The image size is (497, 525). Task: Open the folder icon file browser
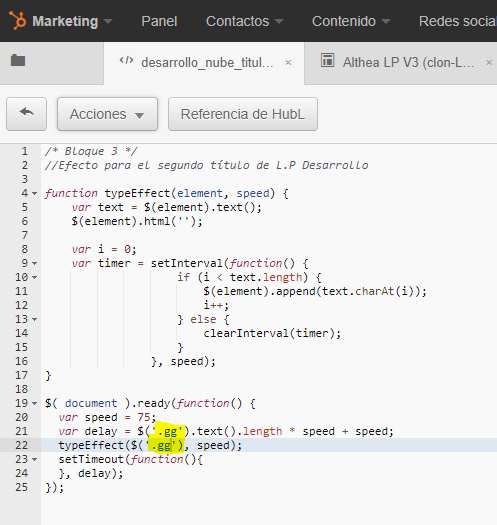click(x=18, y=60)
